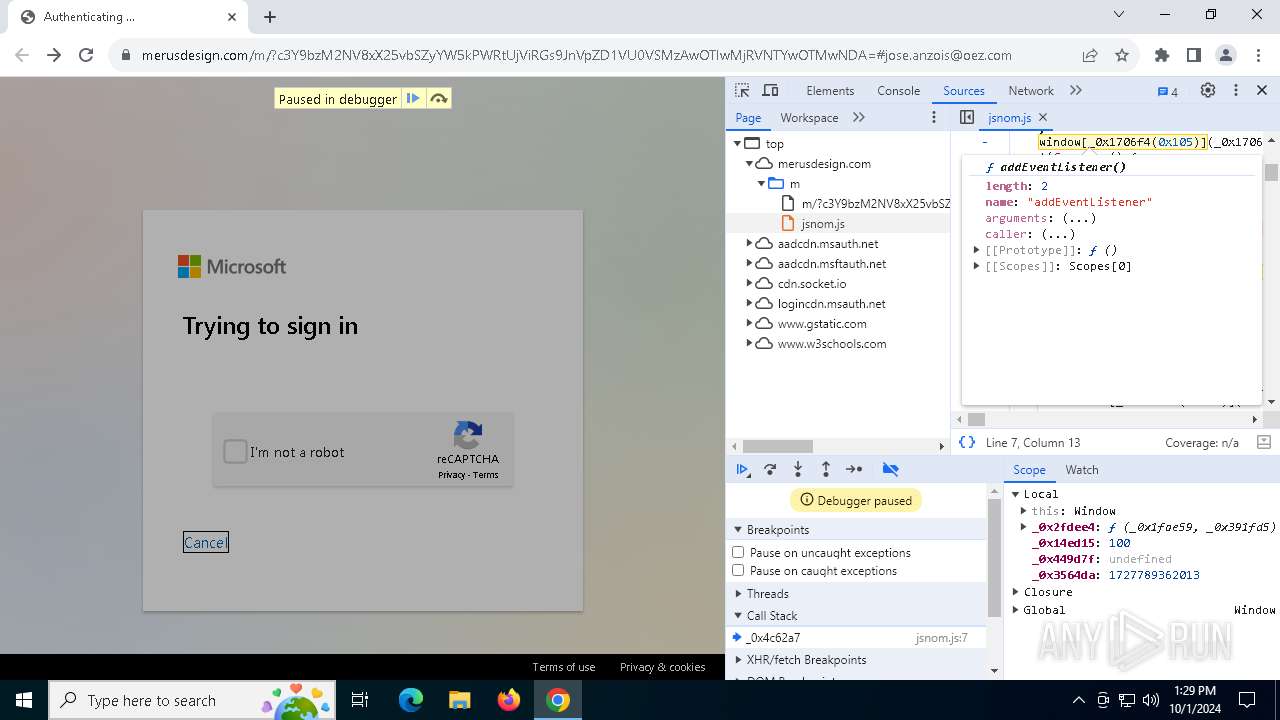This screenshot has height=720, width=1280.
Task: Deactivate breakpoints icon
Action: [890, 469]
